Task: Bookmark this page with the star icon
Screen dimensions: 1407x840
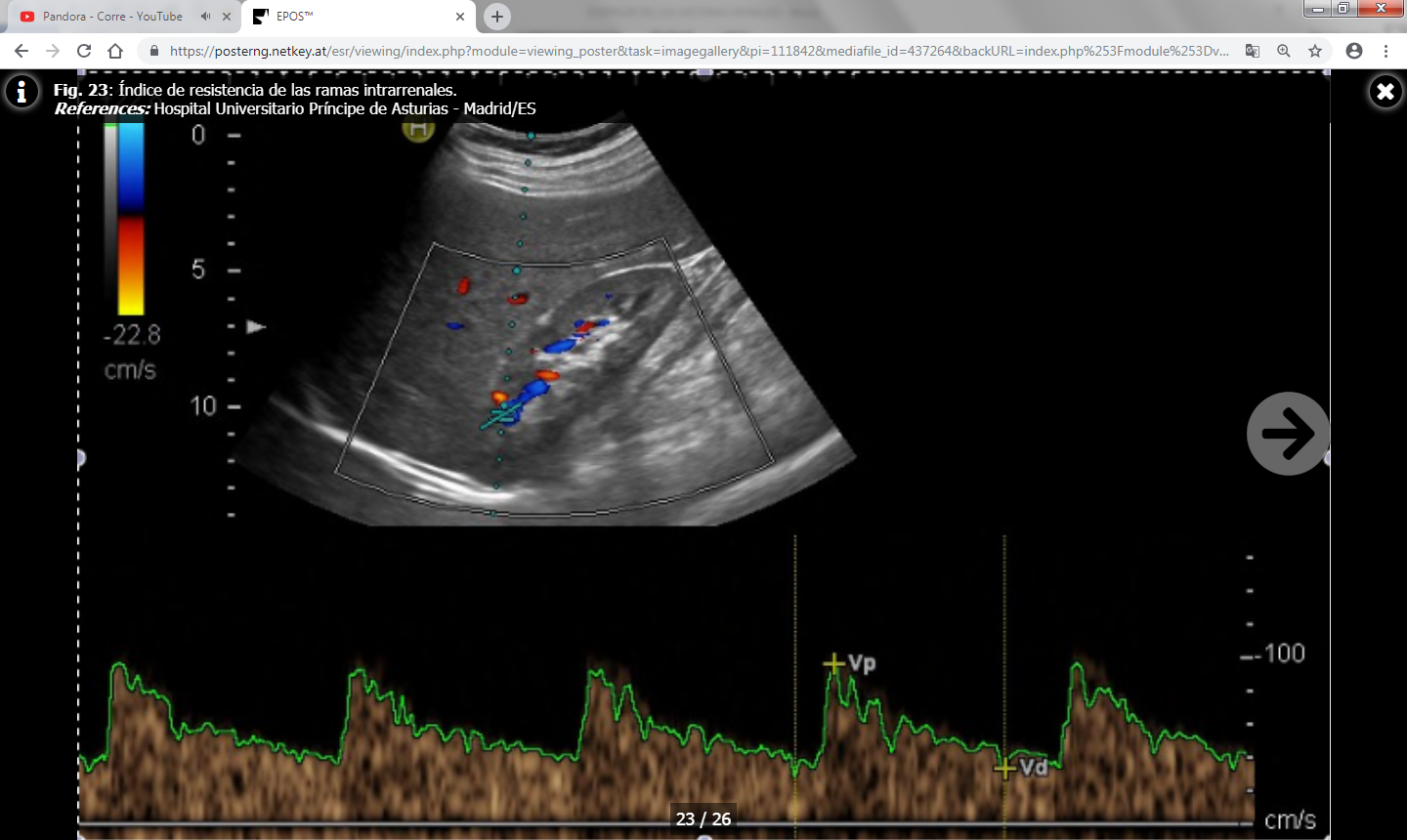Action: pos(1315,51)
